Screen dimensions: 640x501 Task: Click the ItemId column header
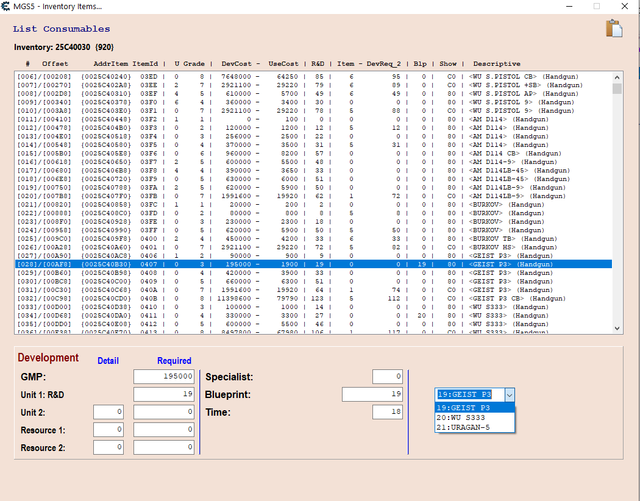145,64
